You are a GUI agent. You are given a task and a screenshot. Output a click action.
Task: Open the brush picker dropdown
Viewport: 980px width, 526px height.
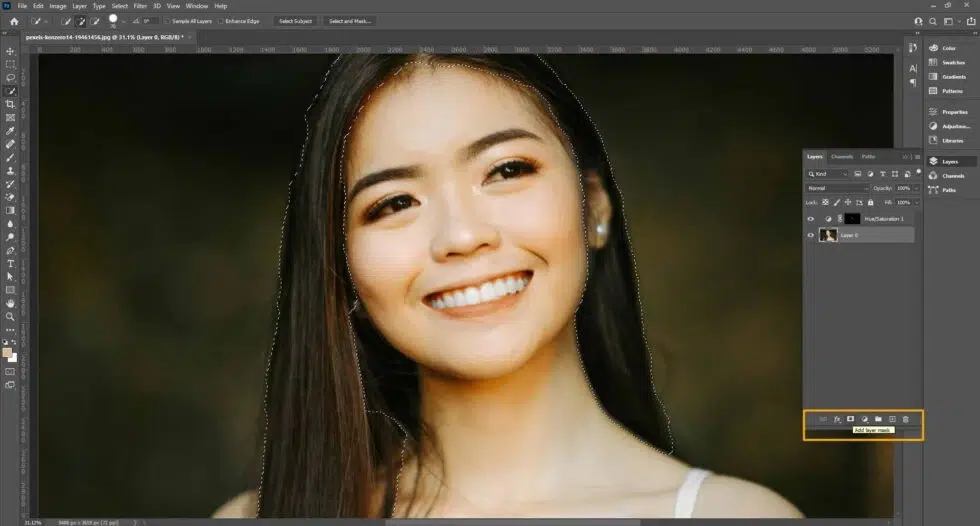point(123,22)
